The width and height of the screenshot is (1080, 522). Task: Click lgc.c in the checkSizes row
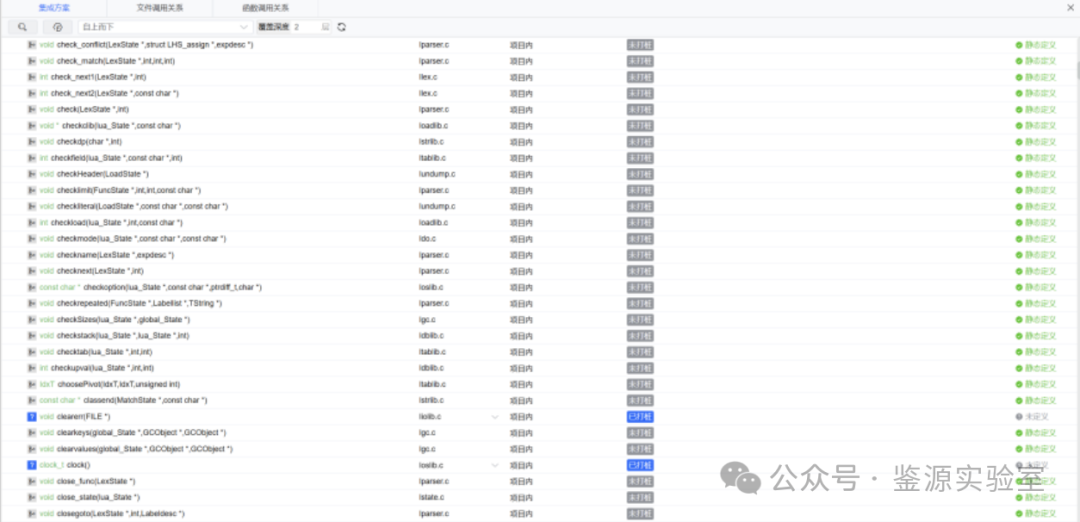point(427,320)
